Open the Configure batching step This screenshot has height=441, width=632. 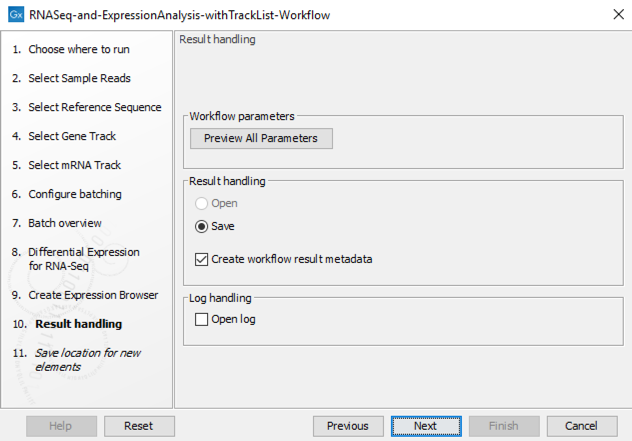point(75,194)
